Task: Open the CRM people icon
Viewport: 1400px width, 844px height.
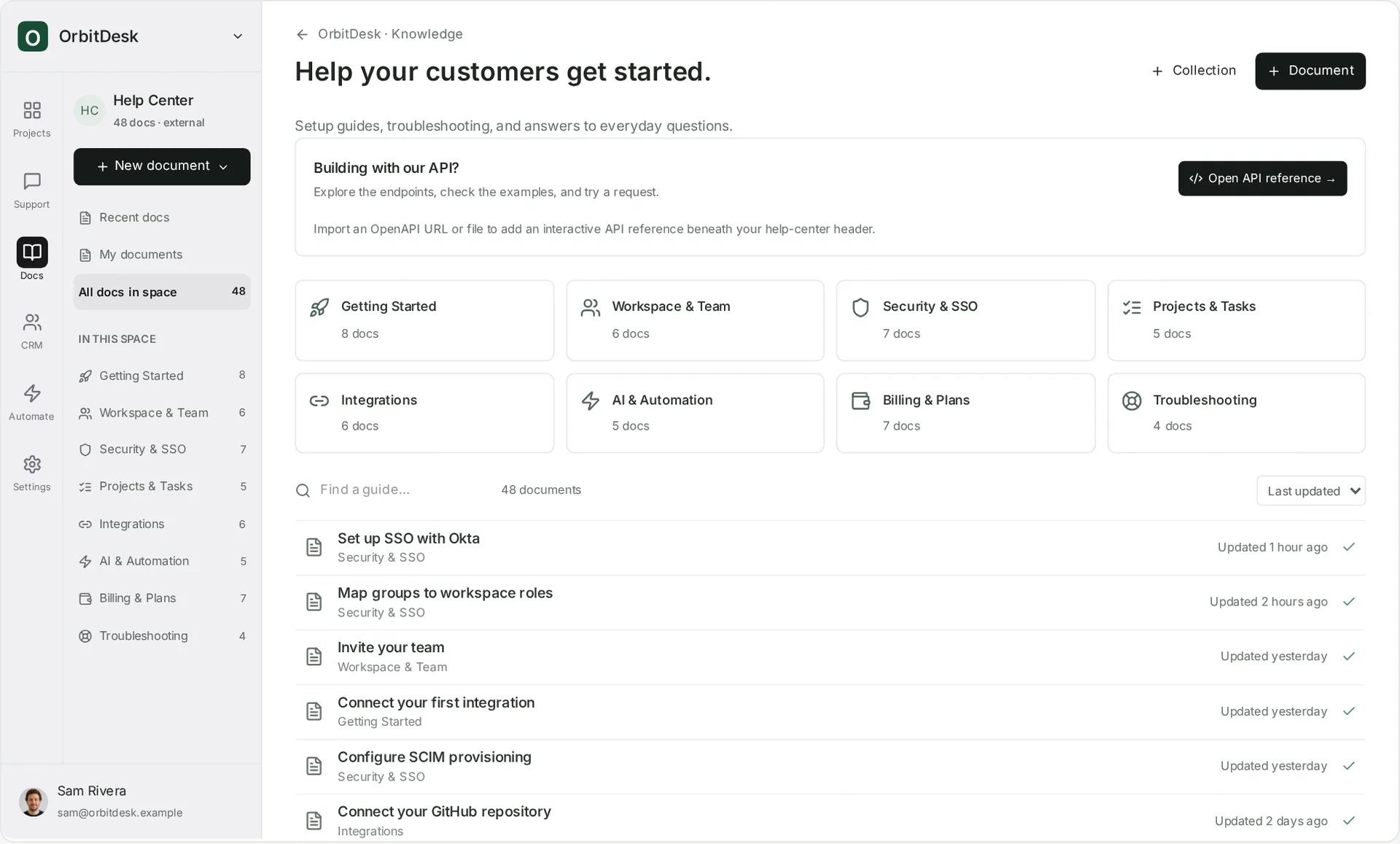Action: pos(32,322)
